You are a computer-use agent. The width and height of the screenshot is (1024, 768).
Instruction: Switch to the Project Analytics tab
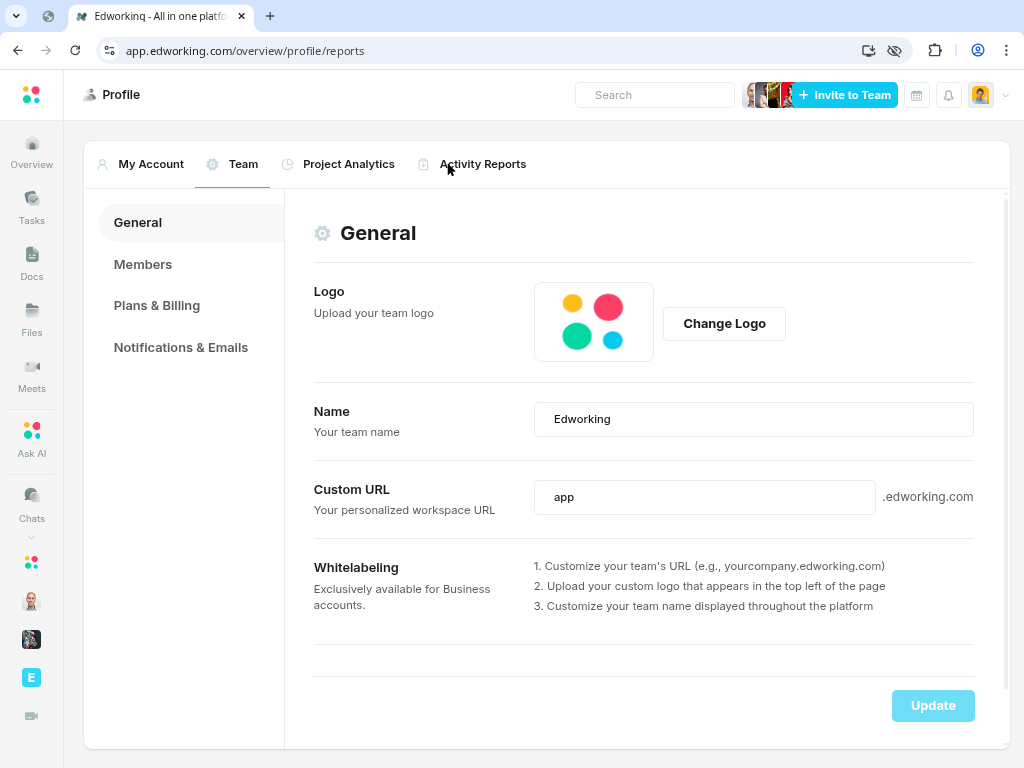[x=338, y=164]
